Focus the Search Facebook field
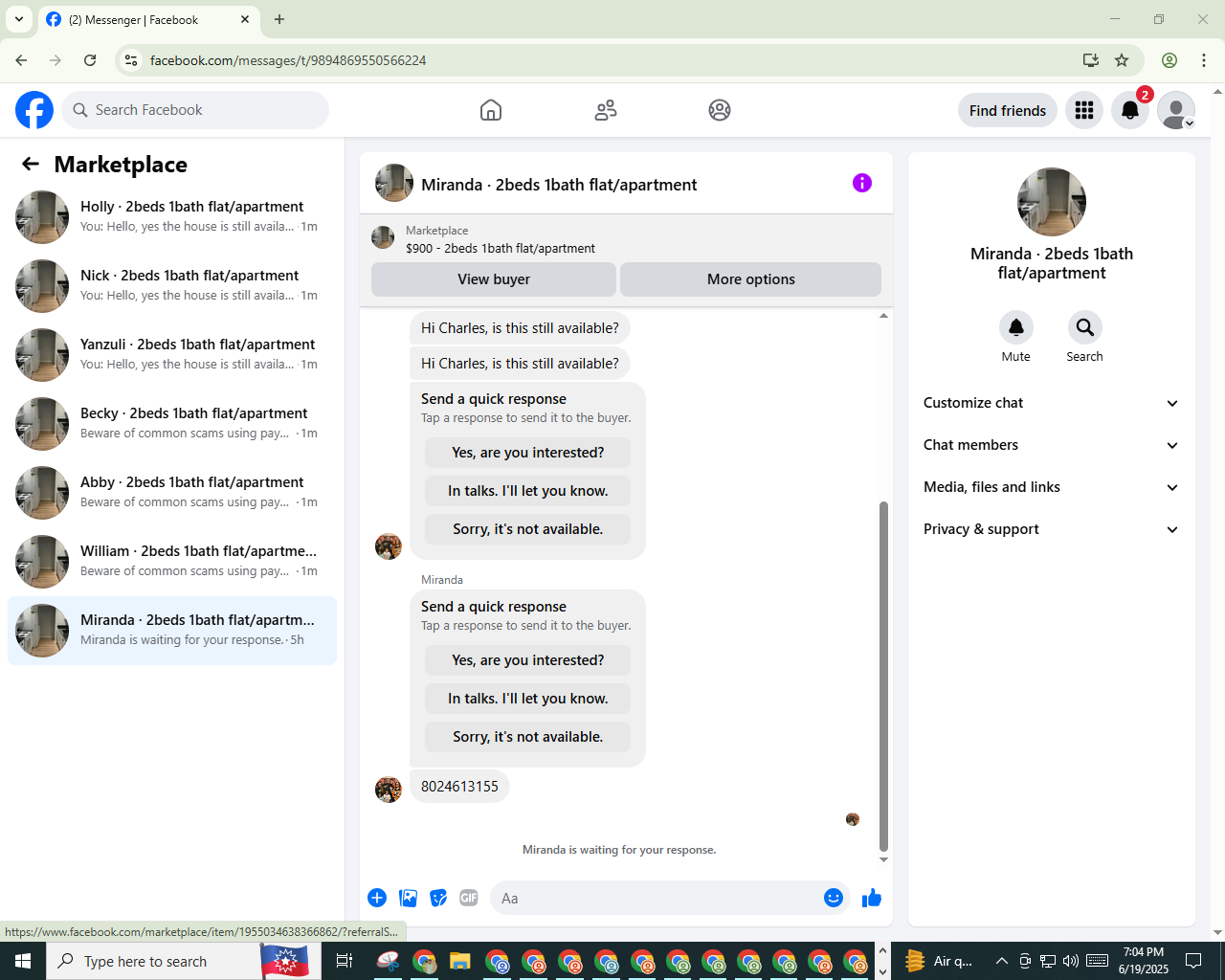1225x980 pixels. coord(195,110)
